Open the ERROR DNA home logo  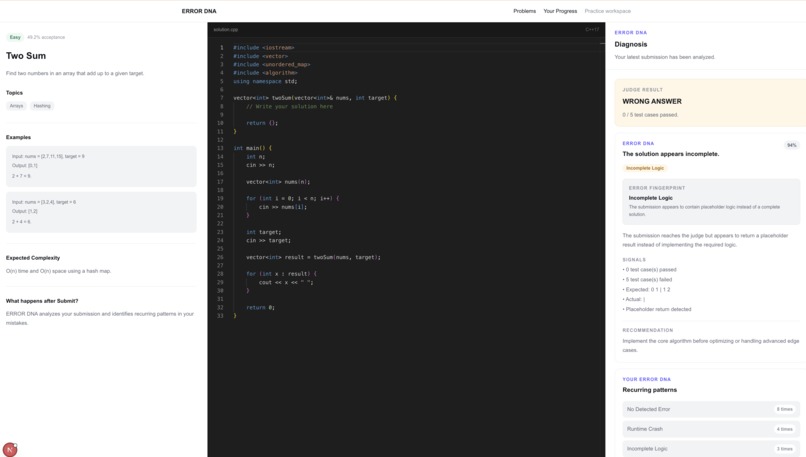pos(199,11)
